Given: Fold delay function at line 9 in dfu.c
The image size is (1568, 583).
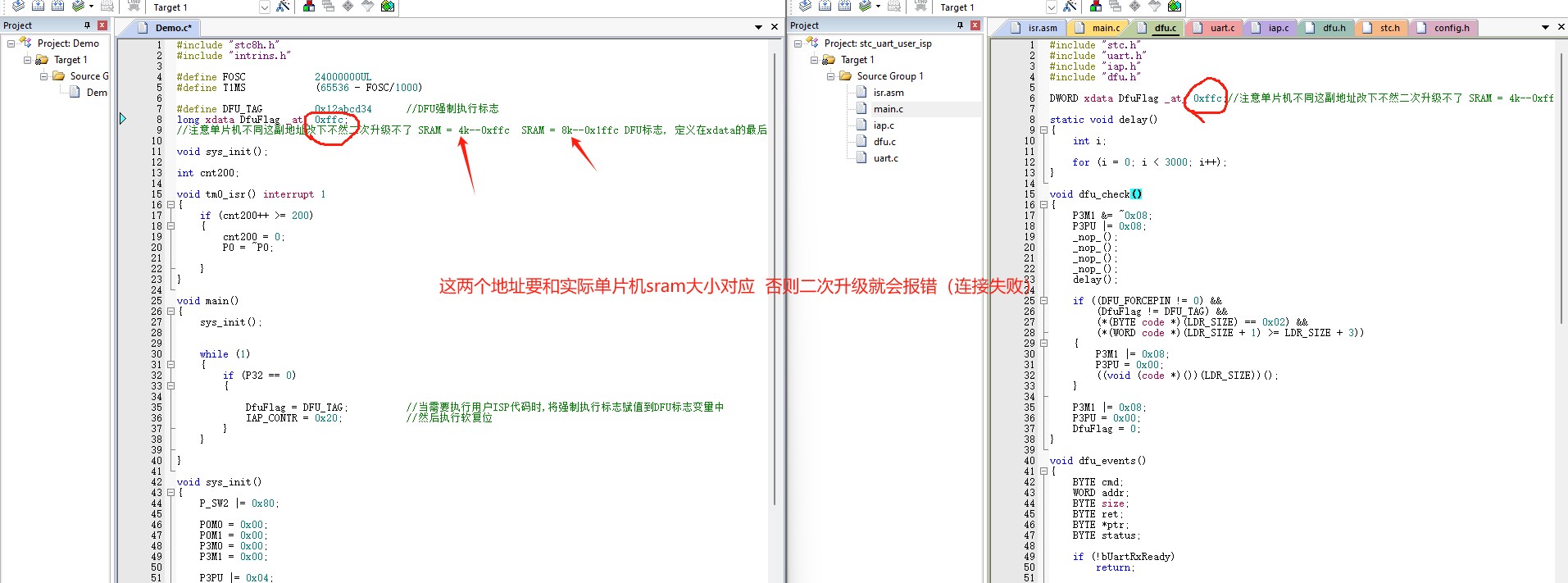Looking at the screenshot, I should click(x=1043, y=130).
